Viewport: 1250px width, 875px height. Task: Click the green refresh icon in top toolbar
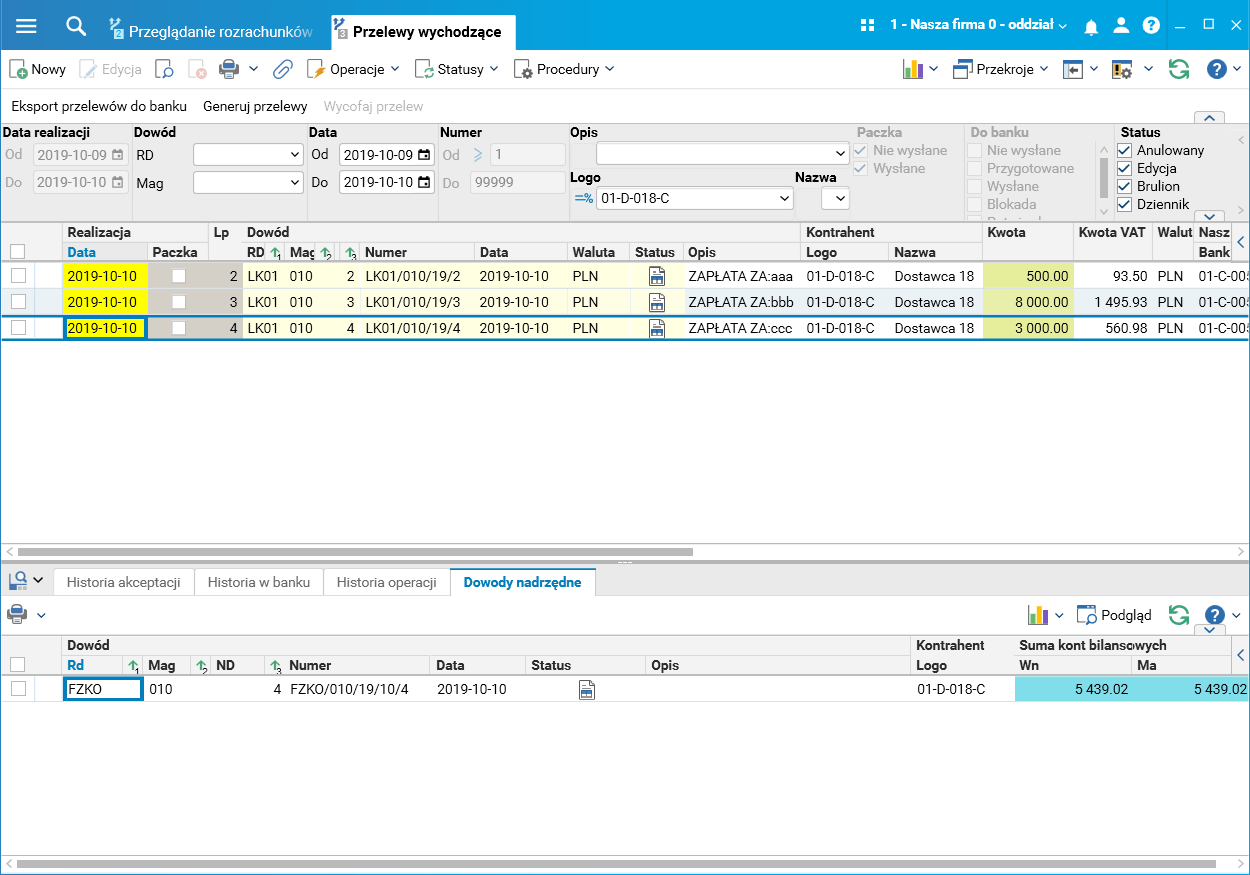[1179, 69]
